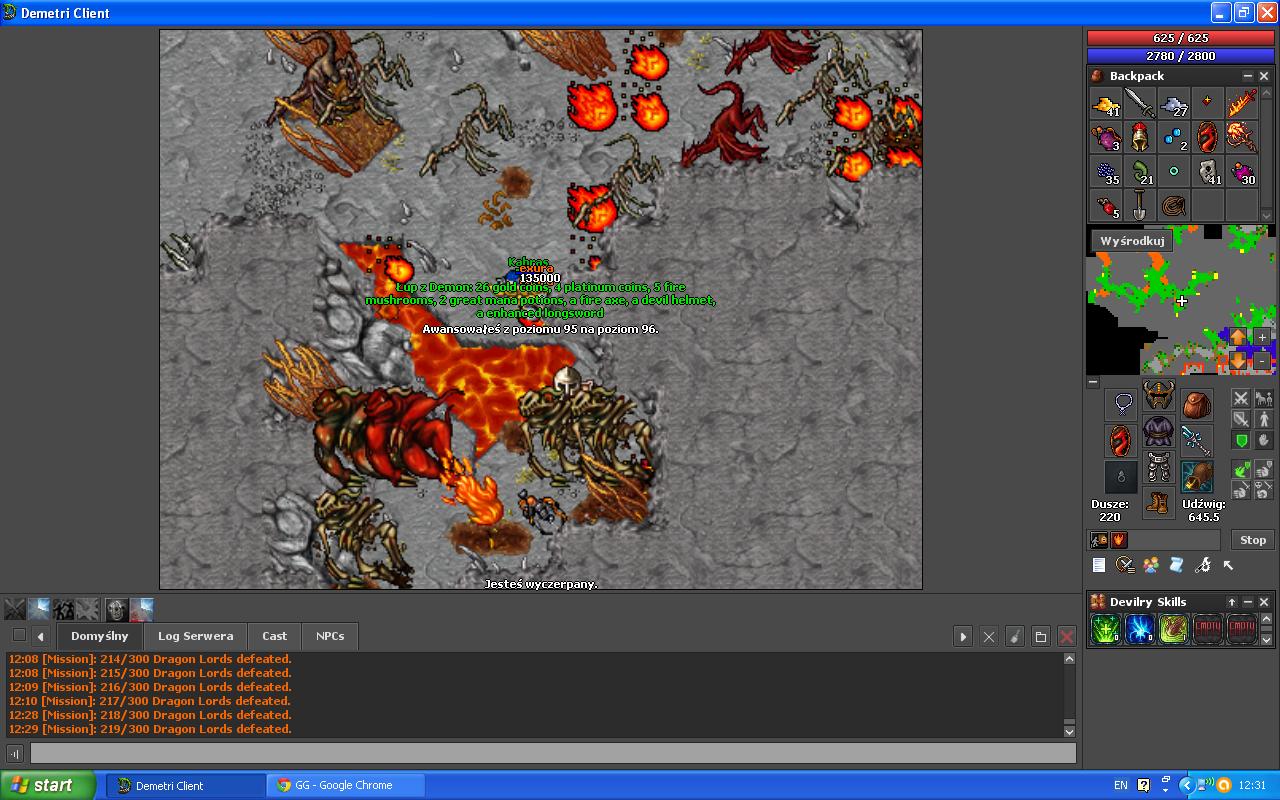Pick the fire sword in Backpack

[x=1241, y=103]
